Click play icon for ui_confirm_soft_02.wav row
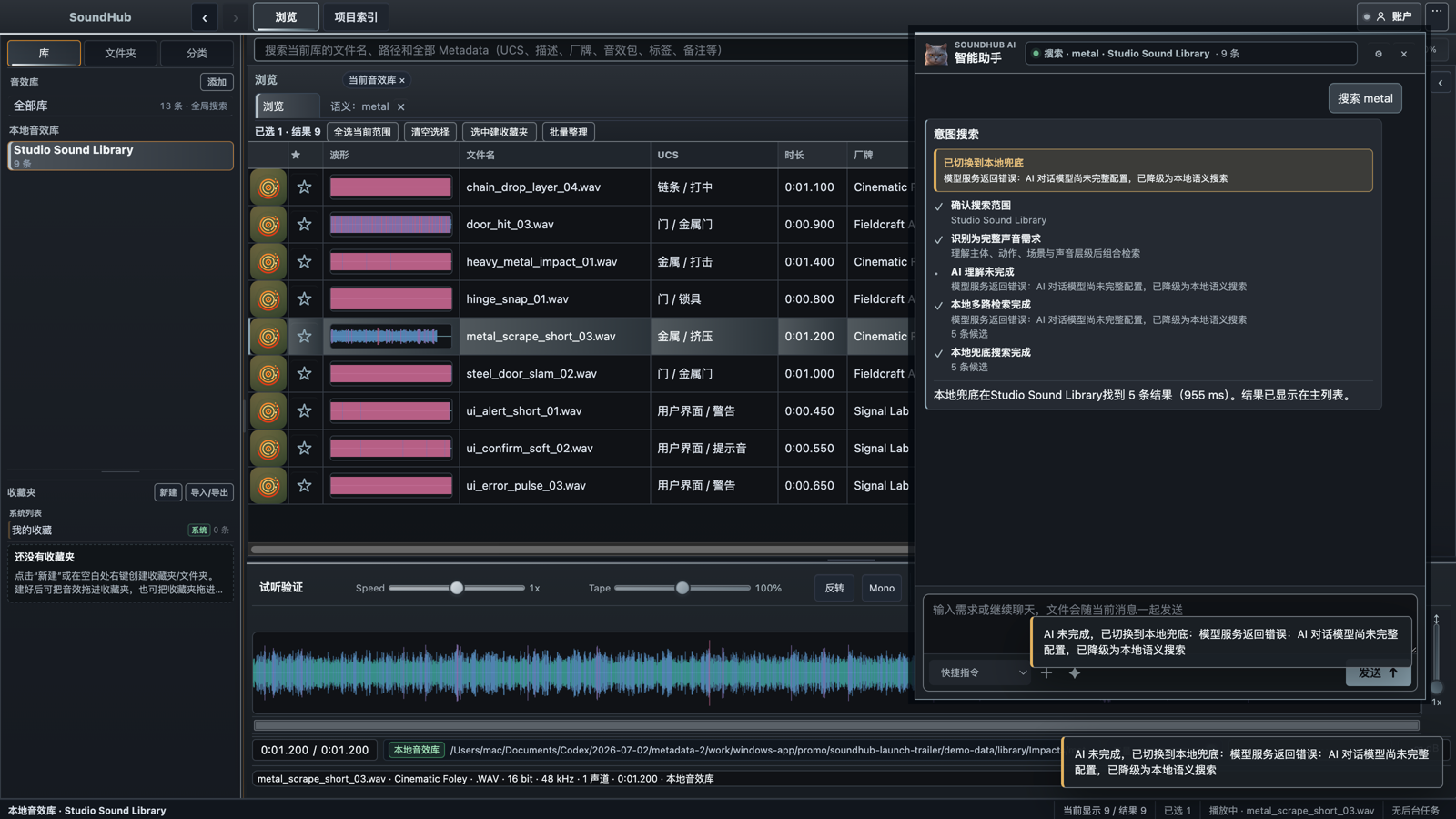 coord(268,449)
